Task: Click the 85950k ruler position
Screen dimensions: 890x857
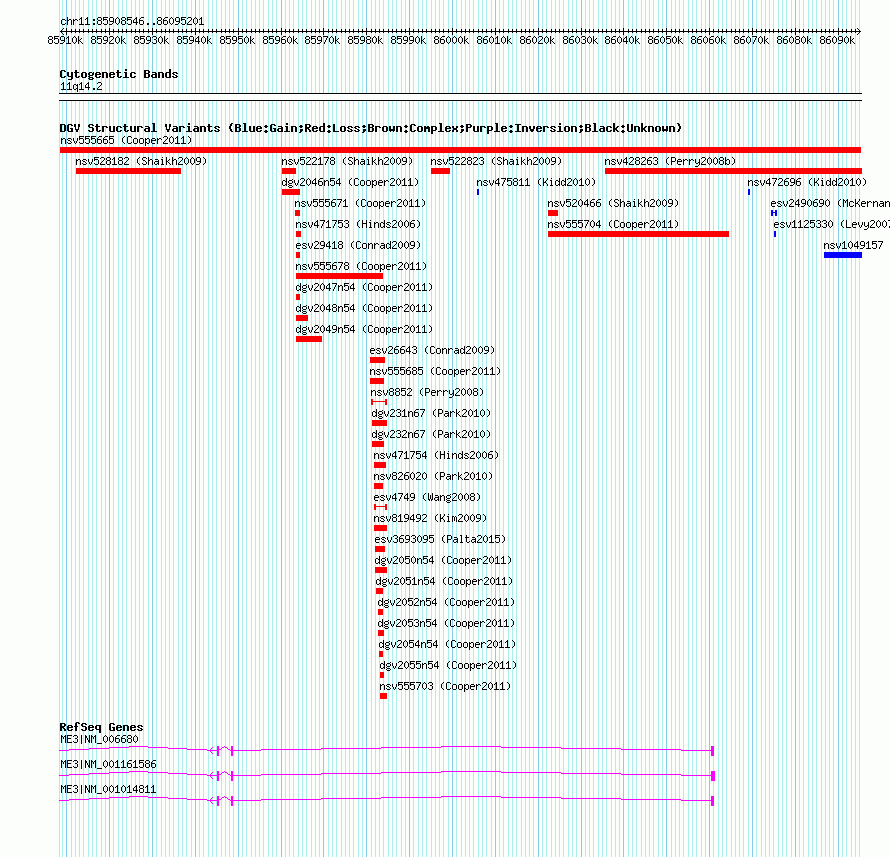Action: (237, 40)
